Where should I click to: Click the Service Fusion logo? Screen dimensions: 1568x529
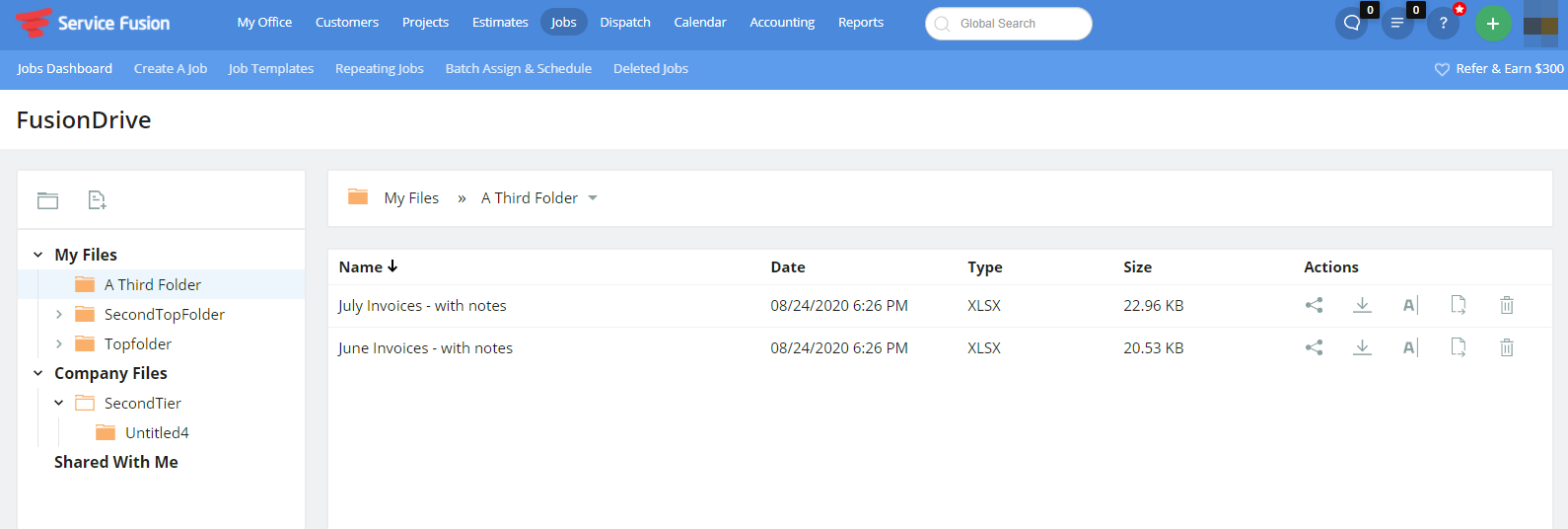[x=93, y=23]
